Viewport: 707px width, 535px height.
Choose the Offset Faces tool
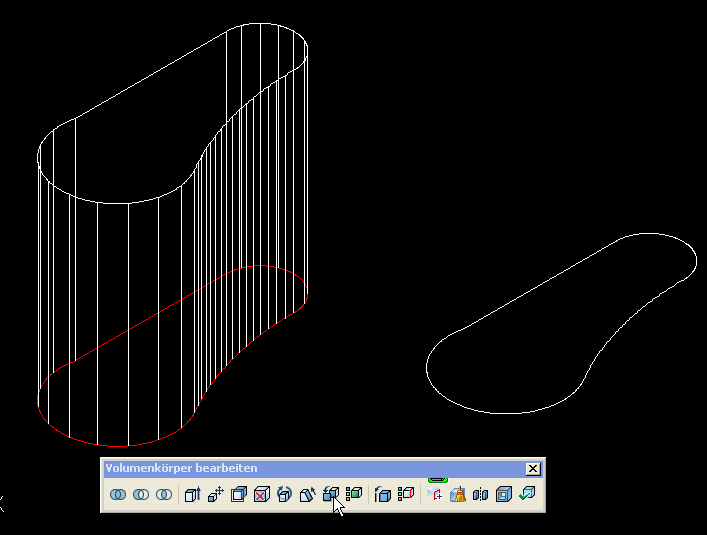tap(239, 494)
